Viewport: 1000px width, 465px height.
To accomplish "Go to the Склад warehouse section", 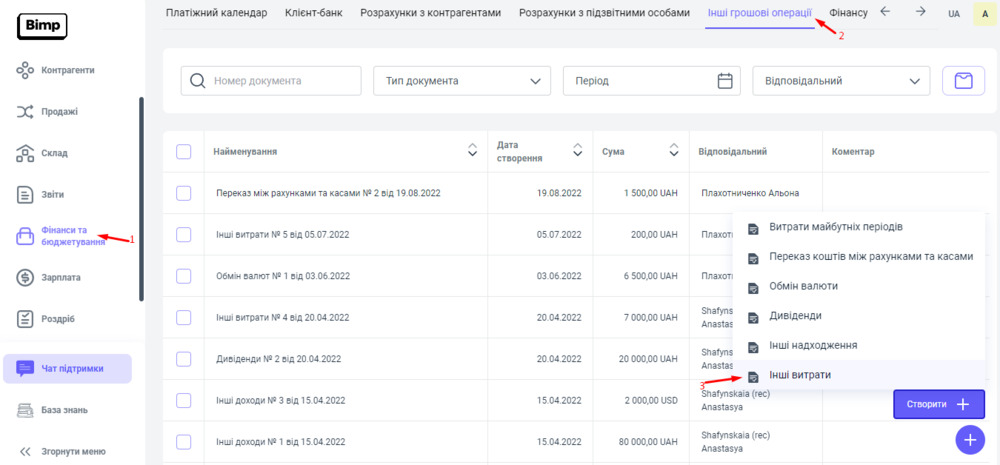I will (55, 153).
